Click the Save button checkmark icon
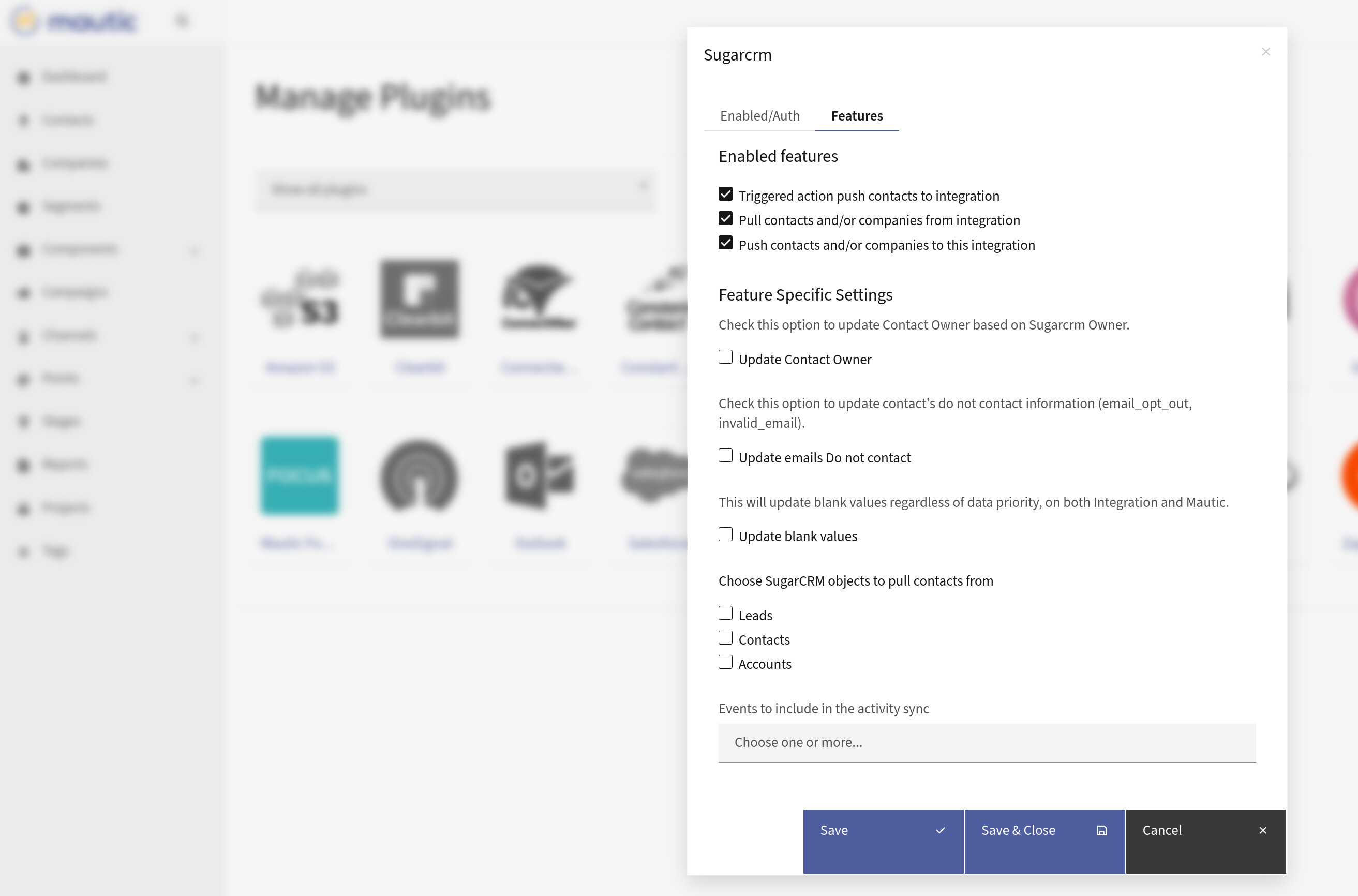1358x896 pixels. click(x=941, y=830)
